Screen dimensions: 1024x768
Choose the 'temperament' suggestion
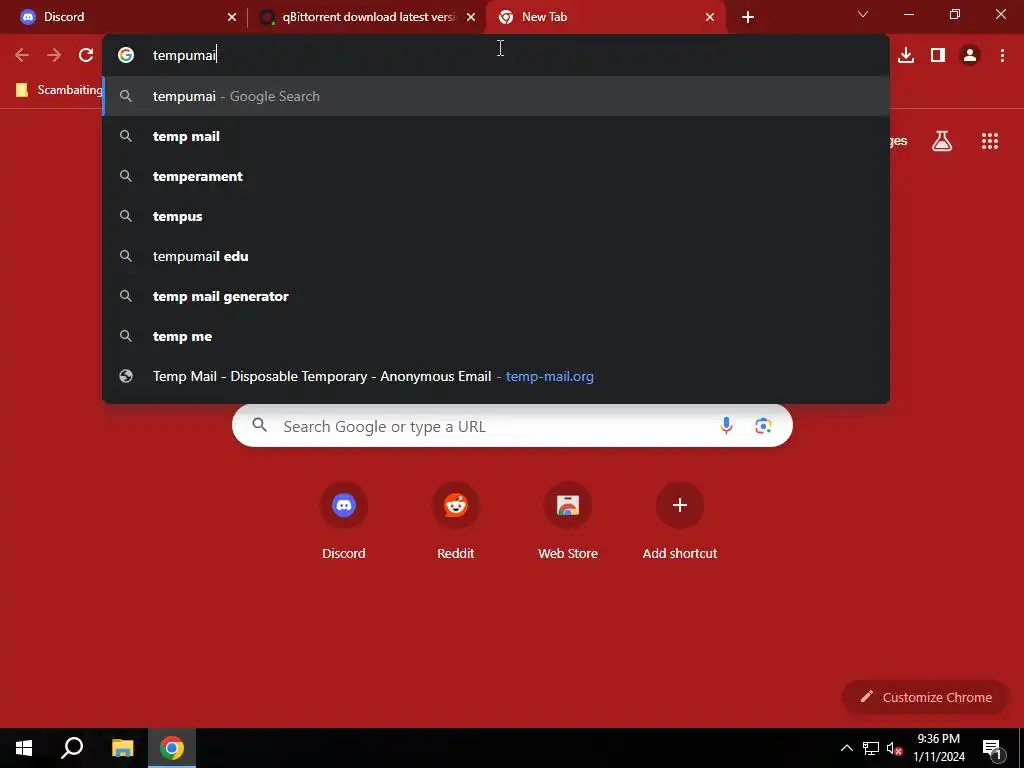click(x=496, y=176)
